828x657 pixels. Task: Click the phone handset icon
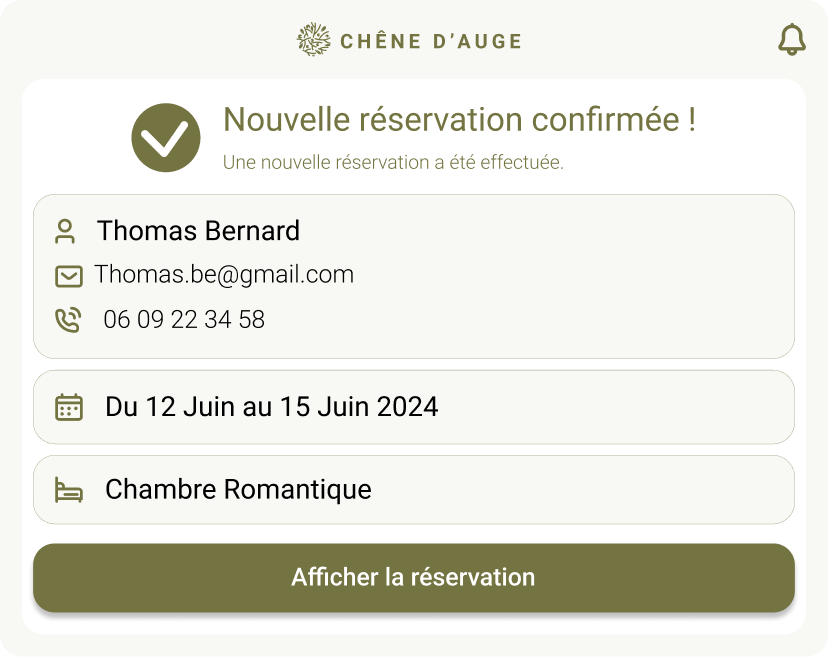point(67,320)
